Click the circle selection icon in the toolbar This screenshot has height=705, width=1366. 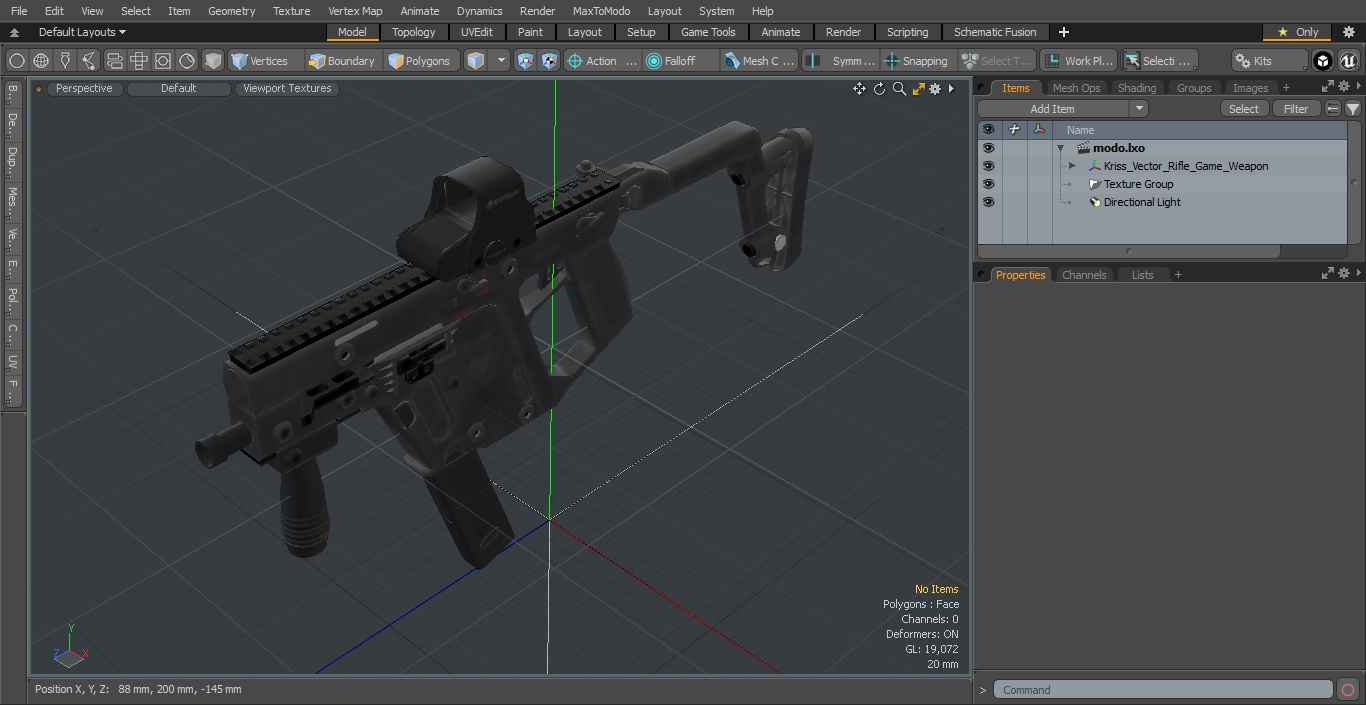click(17, 61)
